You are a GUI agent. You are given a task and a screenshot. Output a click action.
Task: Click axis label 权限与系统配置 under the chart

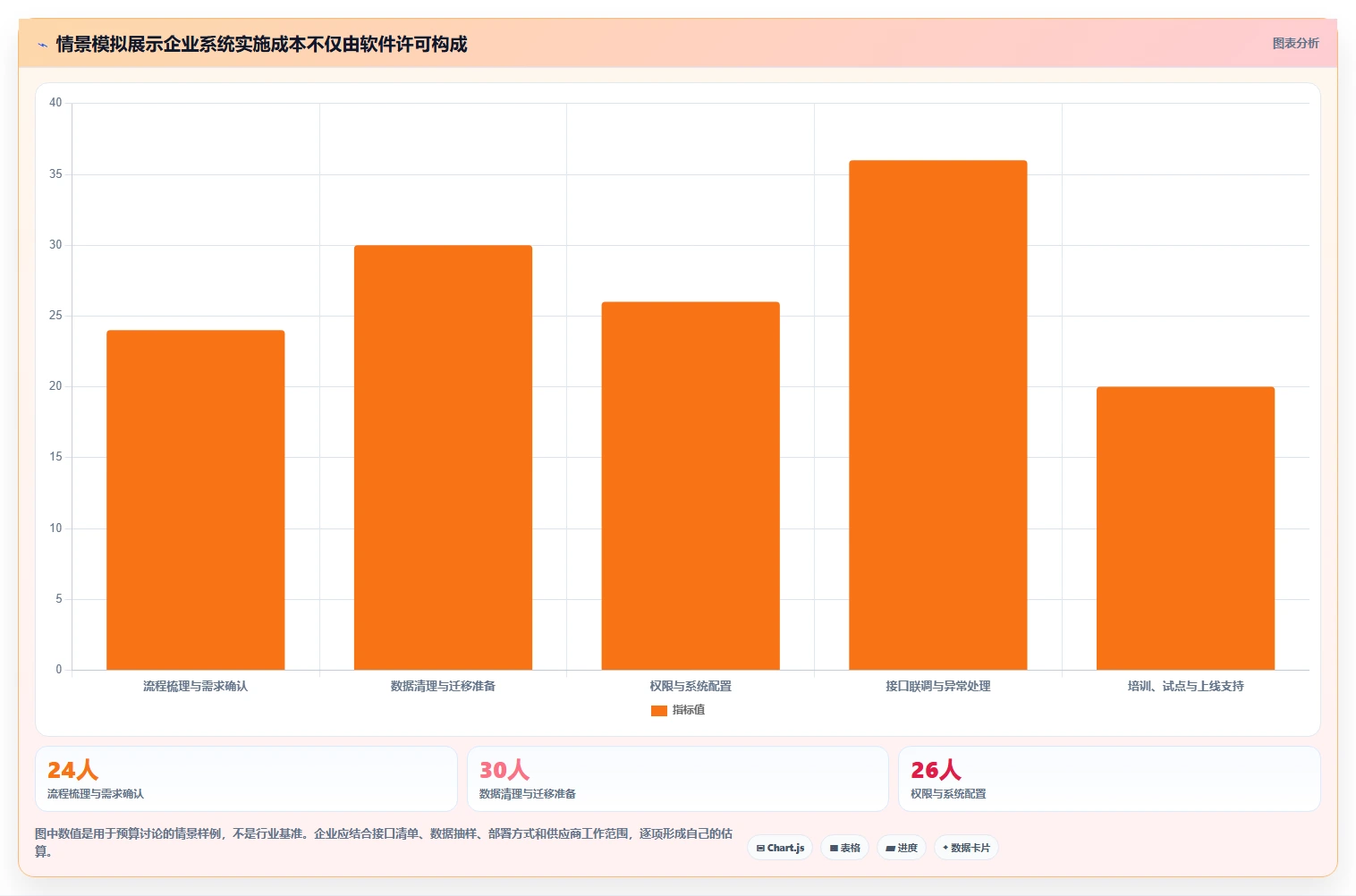[691, 686]
